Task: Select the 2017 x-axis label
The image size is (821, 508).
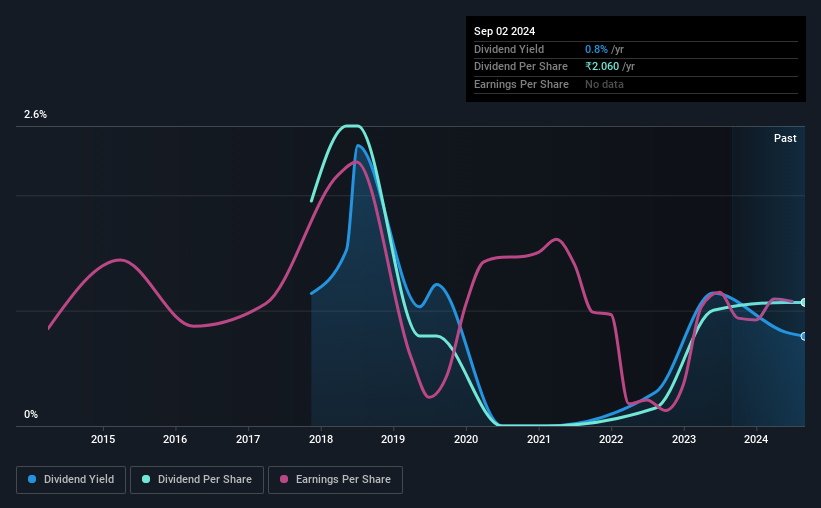Action: (x=248, y=439)
